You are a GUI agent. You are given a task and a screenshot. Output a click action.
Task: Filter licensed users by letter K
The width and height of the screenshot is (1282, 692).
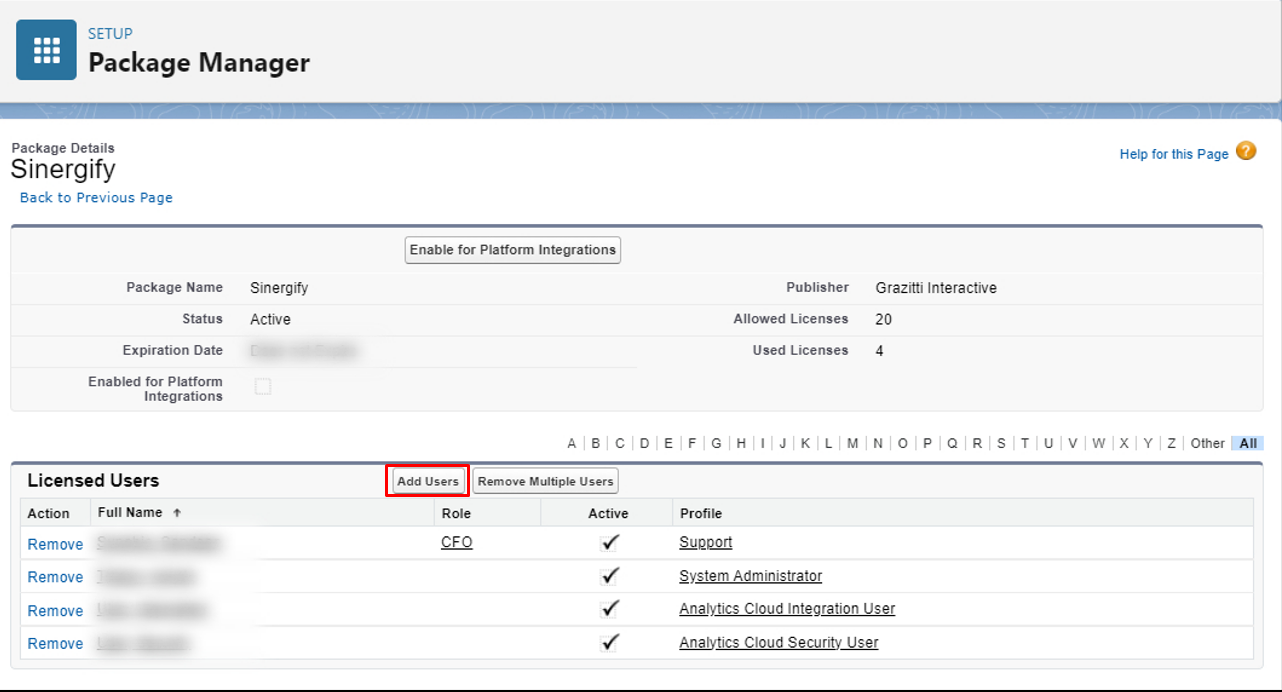pos(805,443)
